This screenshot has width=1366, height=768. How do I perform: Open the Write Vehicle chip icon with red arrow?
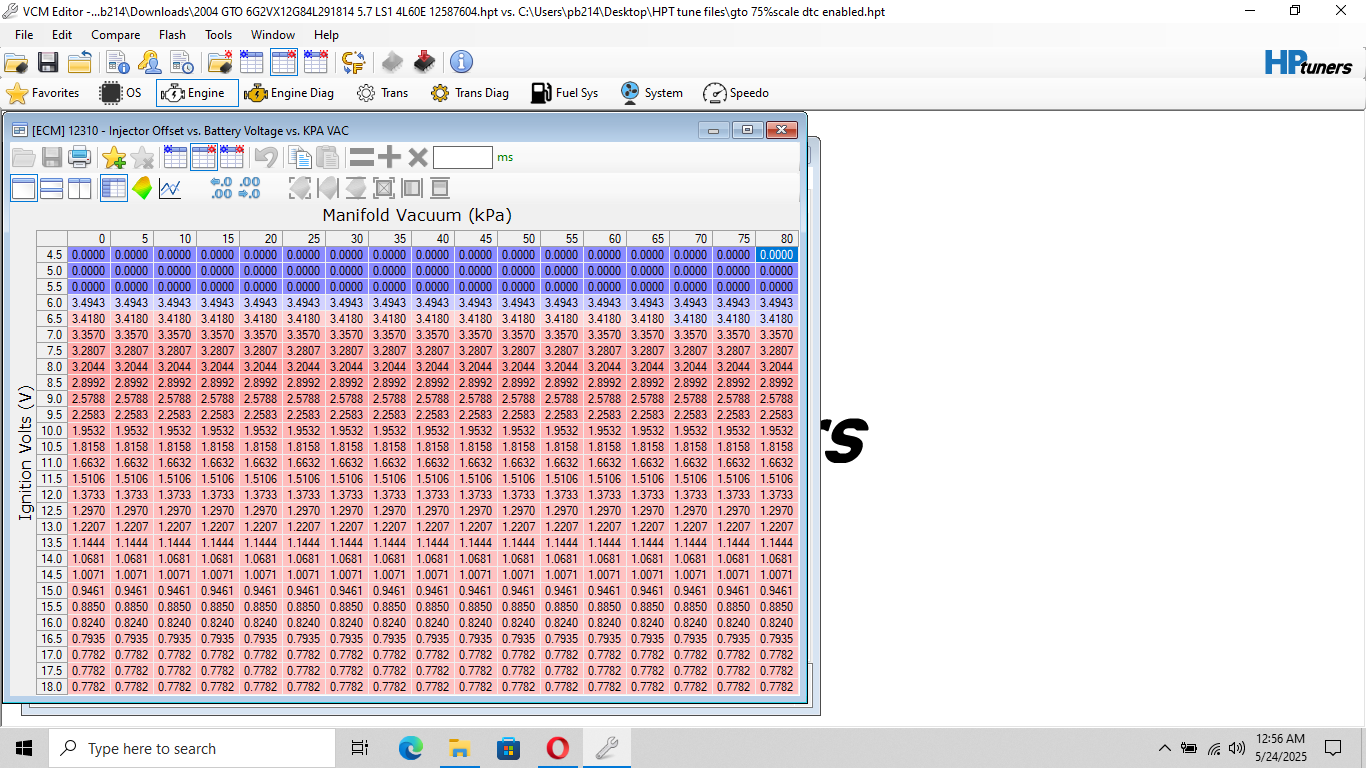pyautogui.click(x=424, y=62)
